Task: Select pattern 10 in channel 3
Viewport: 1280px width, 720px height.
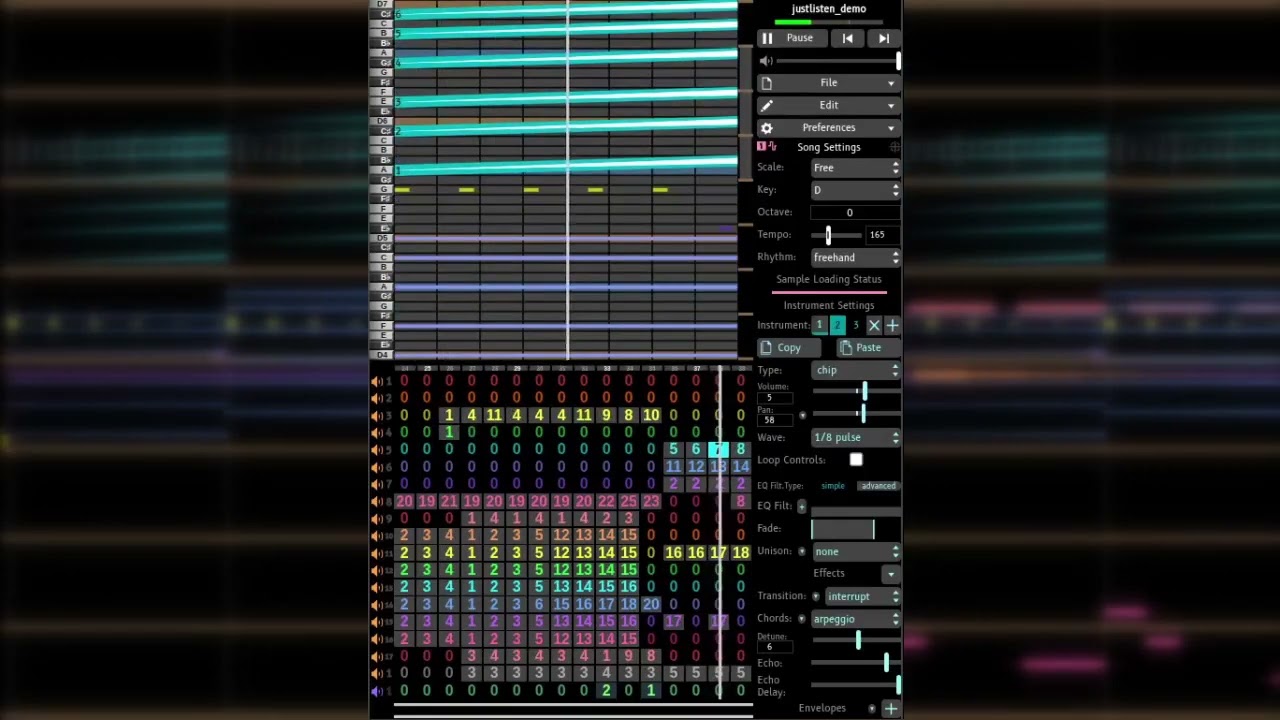Action: pyautogui.click(x=651, y=416)
